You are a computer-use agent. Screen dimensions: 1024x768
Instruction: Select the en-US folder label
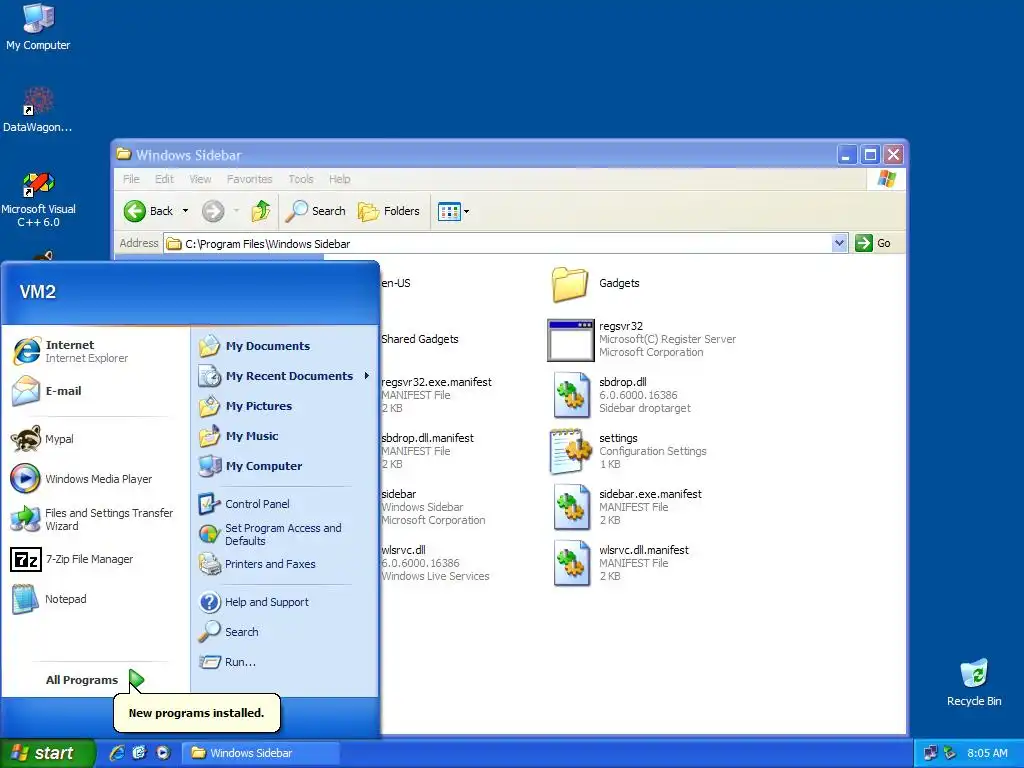(x=396, y=283)
